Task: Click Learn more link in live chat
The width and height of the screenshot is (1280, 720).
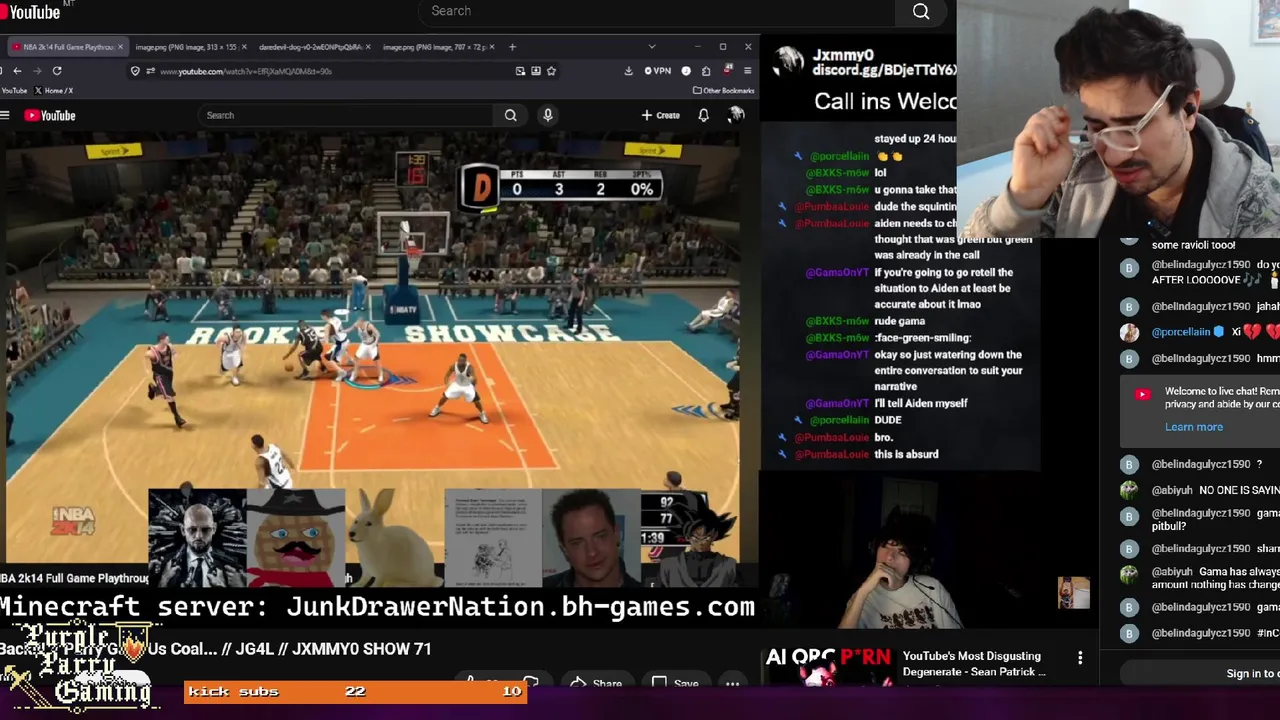Action: 1193,427
